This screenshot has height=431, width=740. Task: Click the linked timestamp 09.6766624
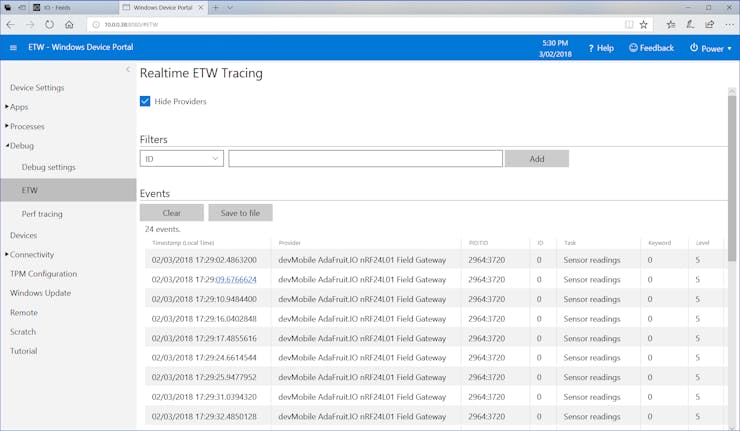click(236, 279)
